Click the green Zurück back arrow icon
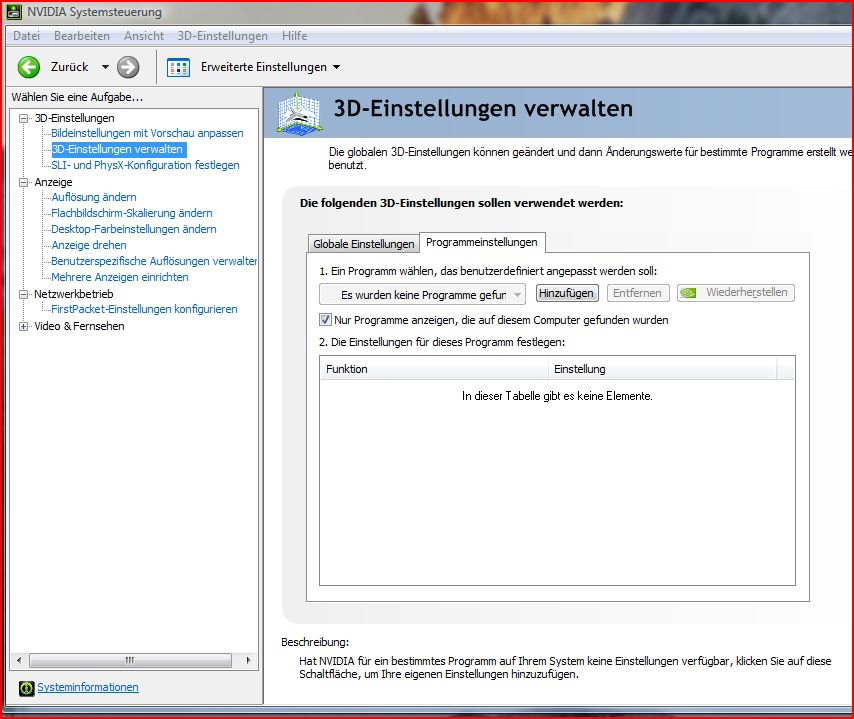 tap(29, 67)
